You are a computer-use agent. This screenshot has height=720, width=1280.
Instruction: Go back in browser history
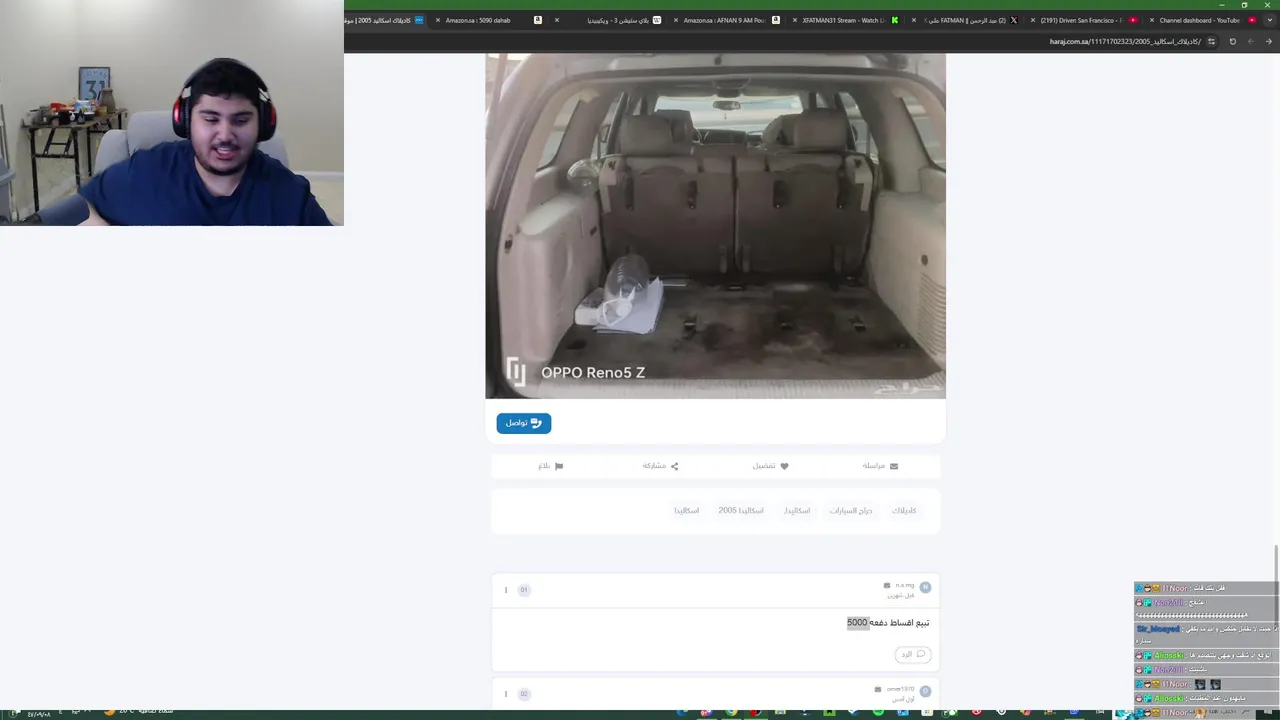[x=1269, y=42]
